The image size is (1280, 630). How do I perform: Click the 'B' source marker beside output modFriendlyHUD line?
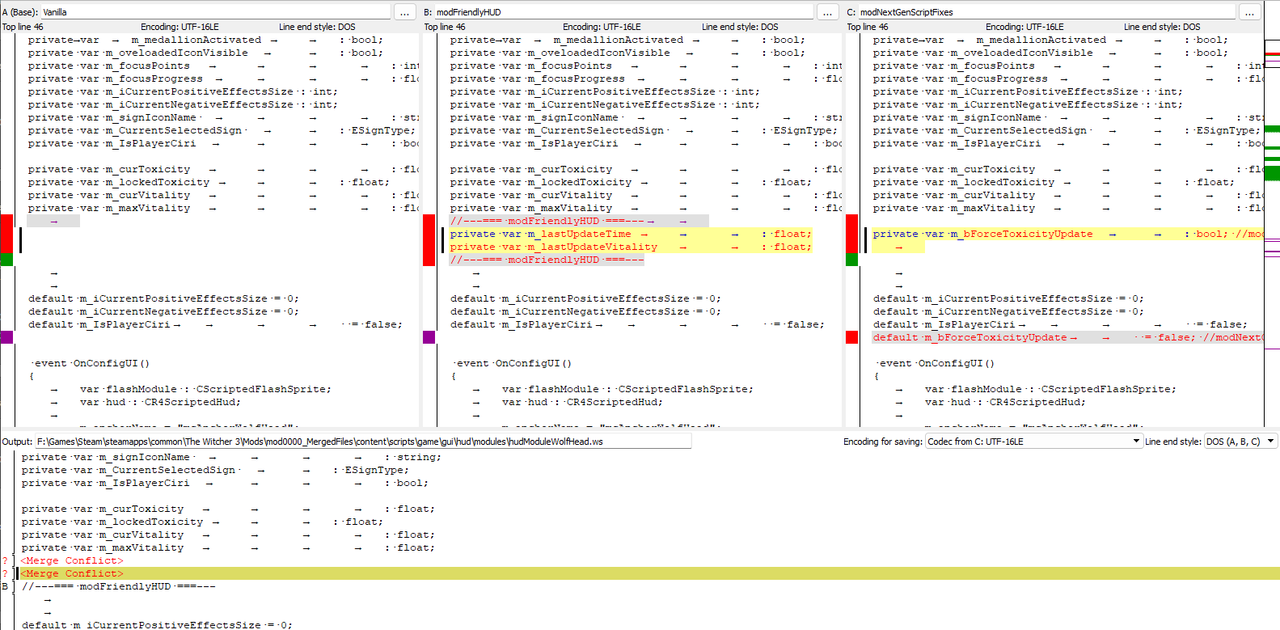pos(6,587)
